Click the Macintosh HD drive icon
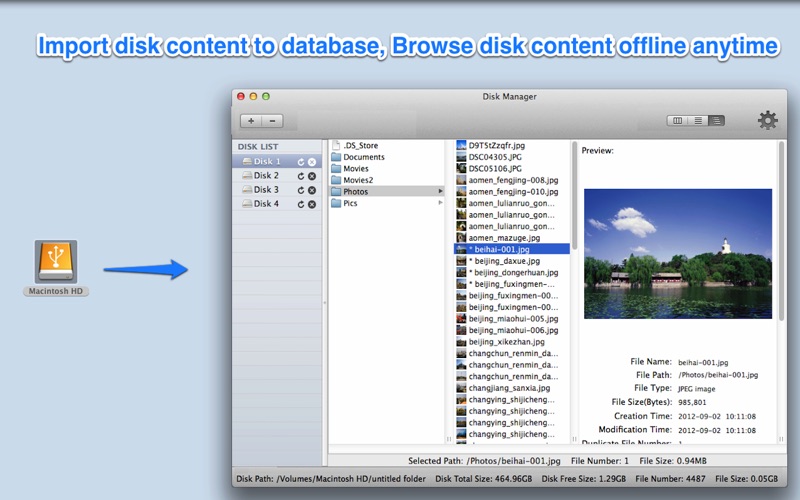The image size is (800, 500). pyautogui.click(x=56, y=261)
